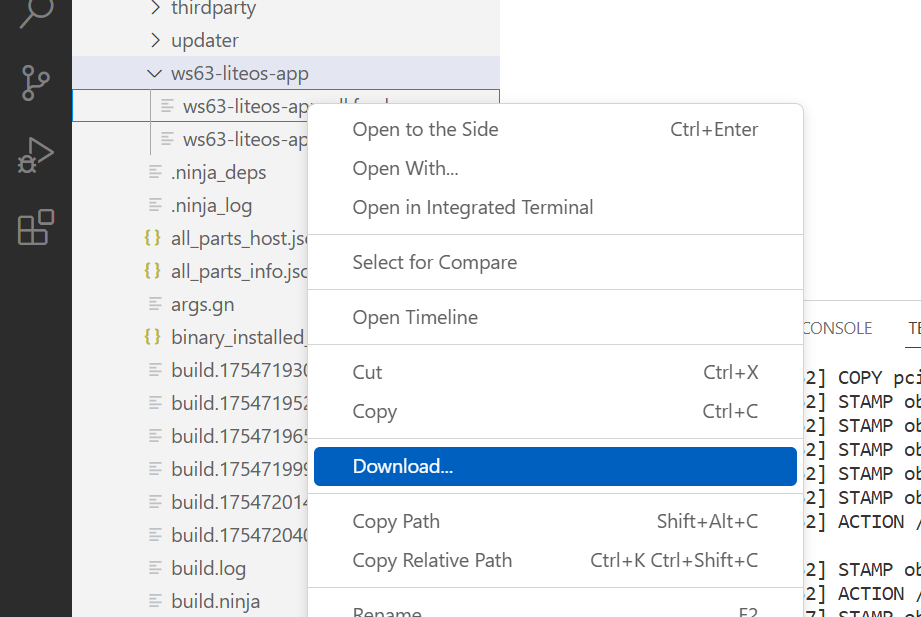Click the JSON icon beside all_parts_host file
The height and width of the screenshot is (617, 921).
click(x=152, y=238)
